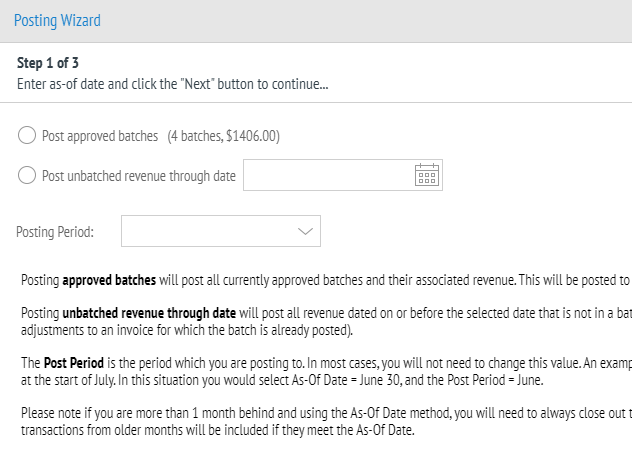Select the Post approved batches radio button

27,135
